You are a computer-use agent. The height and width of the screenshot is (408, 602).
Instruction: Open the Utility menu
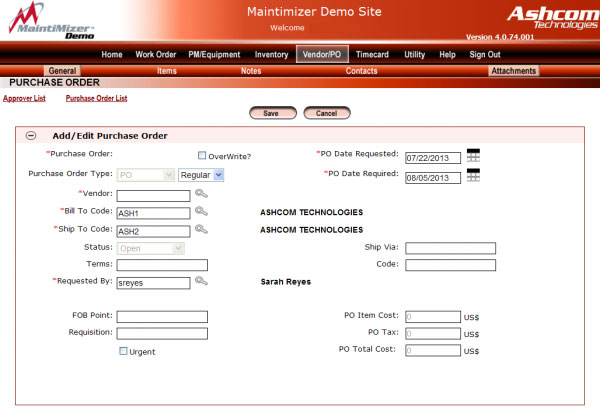pyautogui.click(x=415, y=55)
